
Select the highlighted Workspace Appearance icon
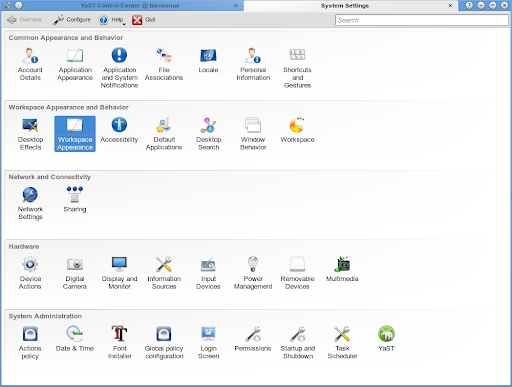[75, 134]
